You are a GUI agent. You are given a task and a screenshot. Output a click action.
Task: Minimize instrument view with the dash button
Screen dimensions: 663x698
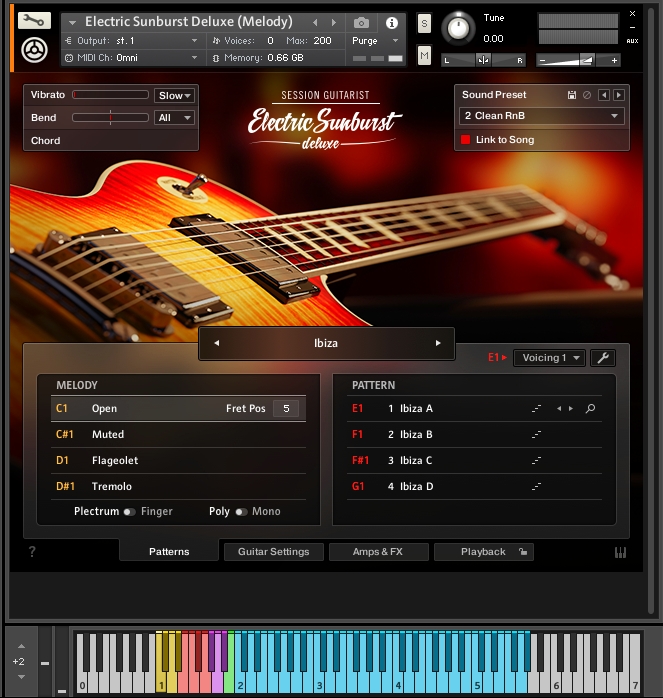[x=632, y=27]
